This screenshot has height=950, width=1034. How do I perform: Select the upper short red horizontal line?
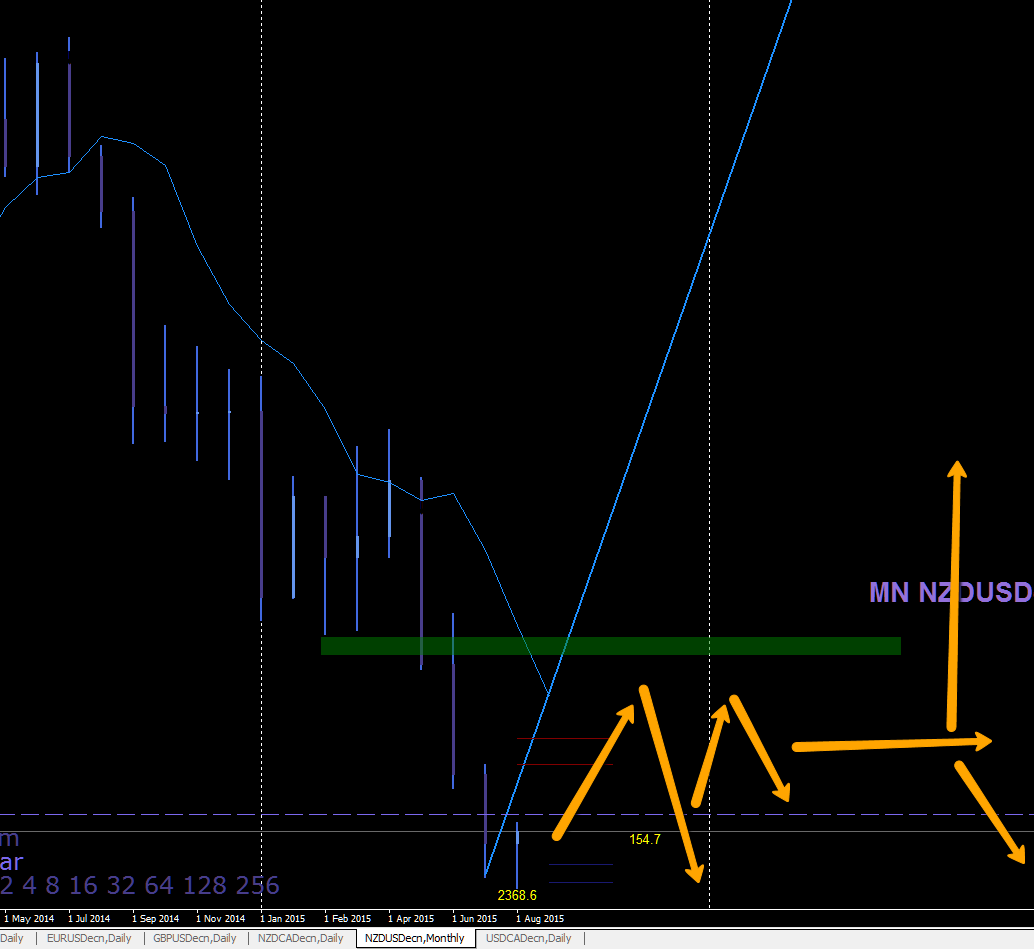(x=563, y=738)
